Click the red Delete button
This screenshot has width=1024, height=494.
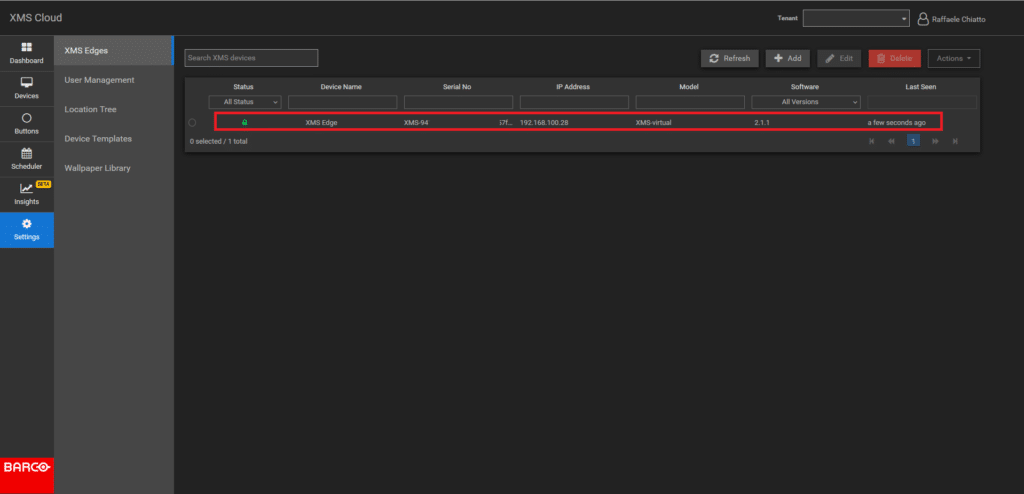pyautogui.click(x=895, y=58)
